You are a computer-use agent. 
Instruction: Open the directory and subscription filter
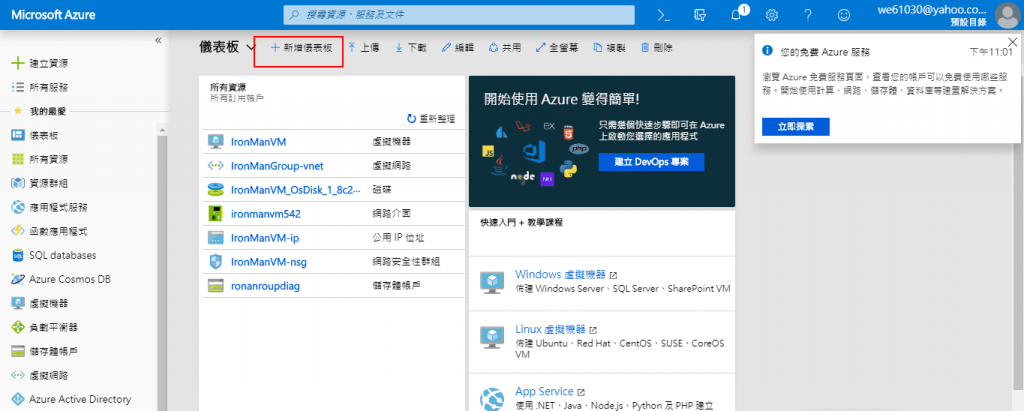(700, 14)
